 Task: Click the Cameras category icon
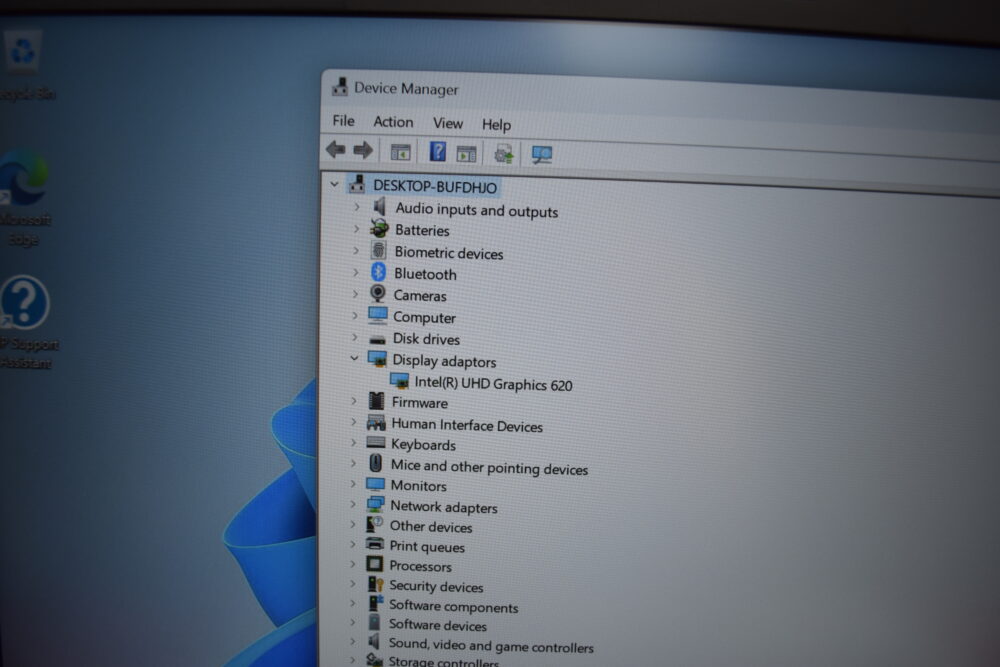click(x=378, y=293)
